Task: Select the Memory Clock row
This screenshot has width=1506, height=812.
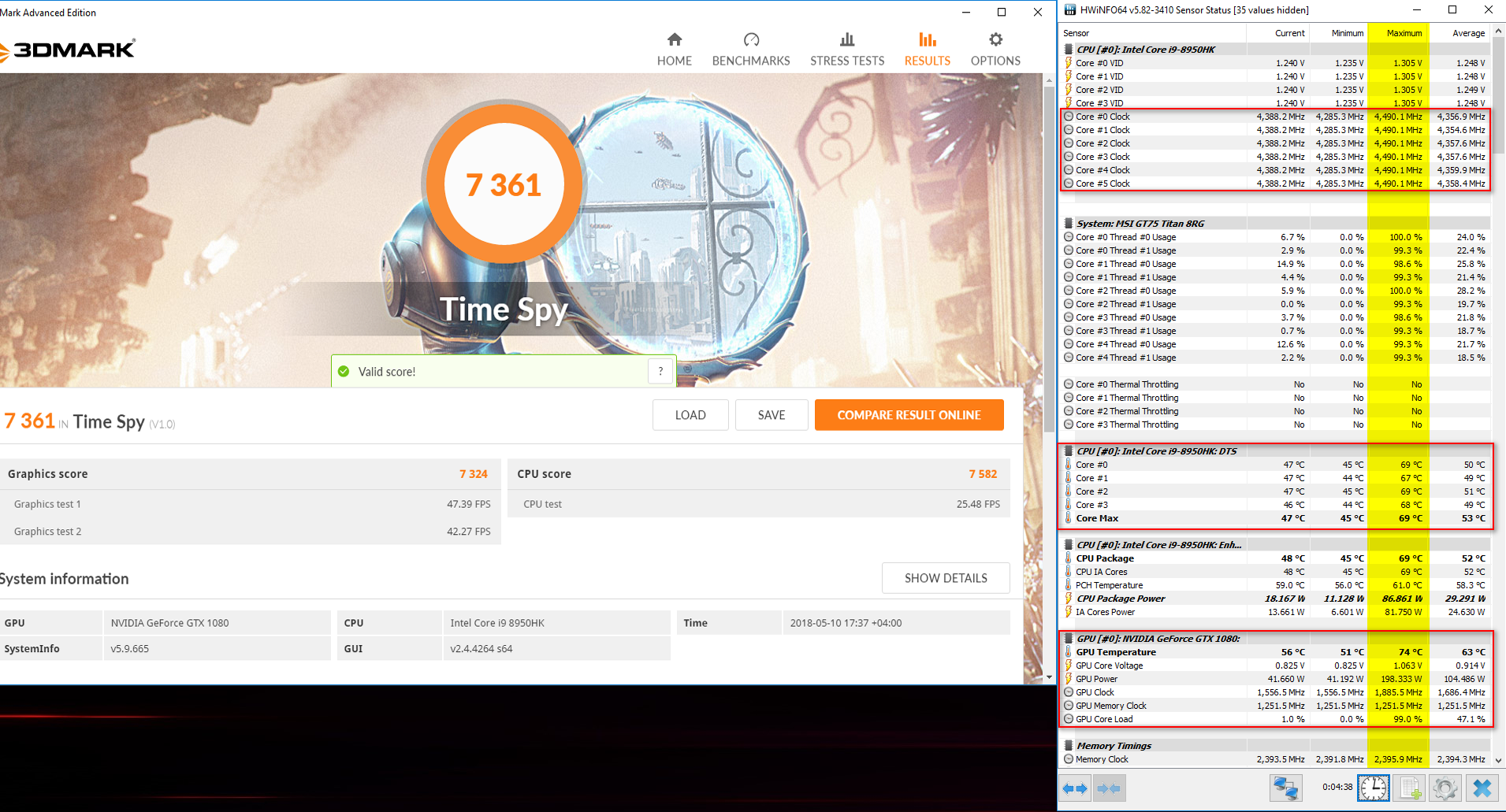Action: click(1275, 759)
